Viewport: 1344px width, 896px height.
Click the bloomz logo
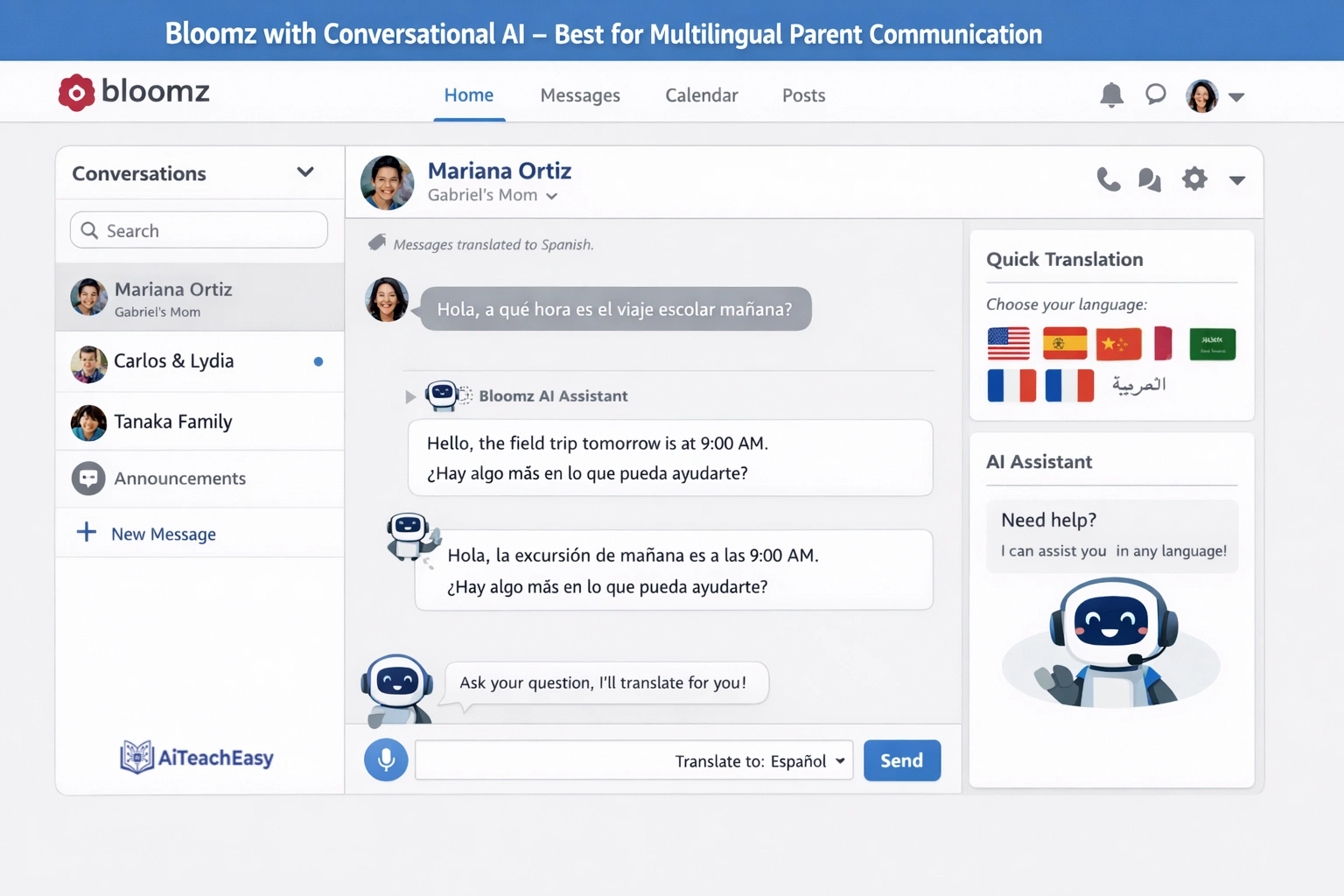point(133,91)
